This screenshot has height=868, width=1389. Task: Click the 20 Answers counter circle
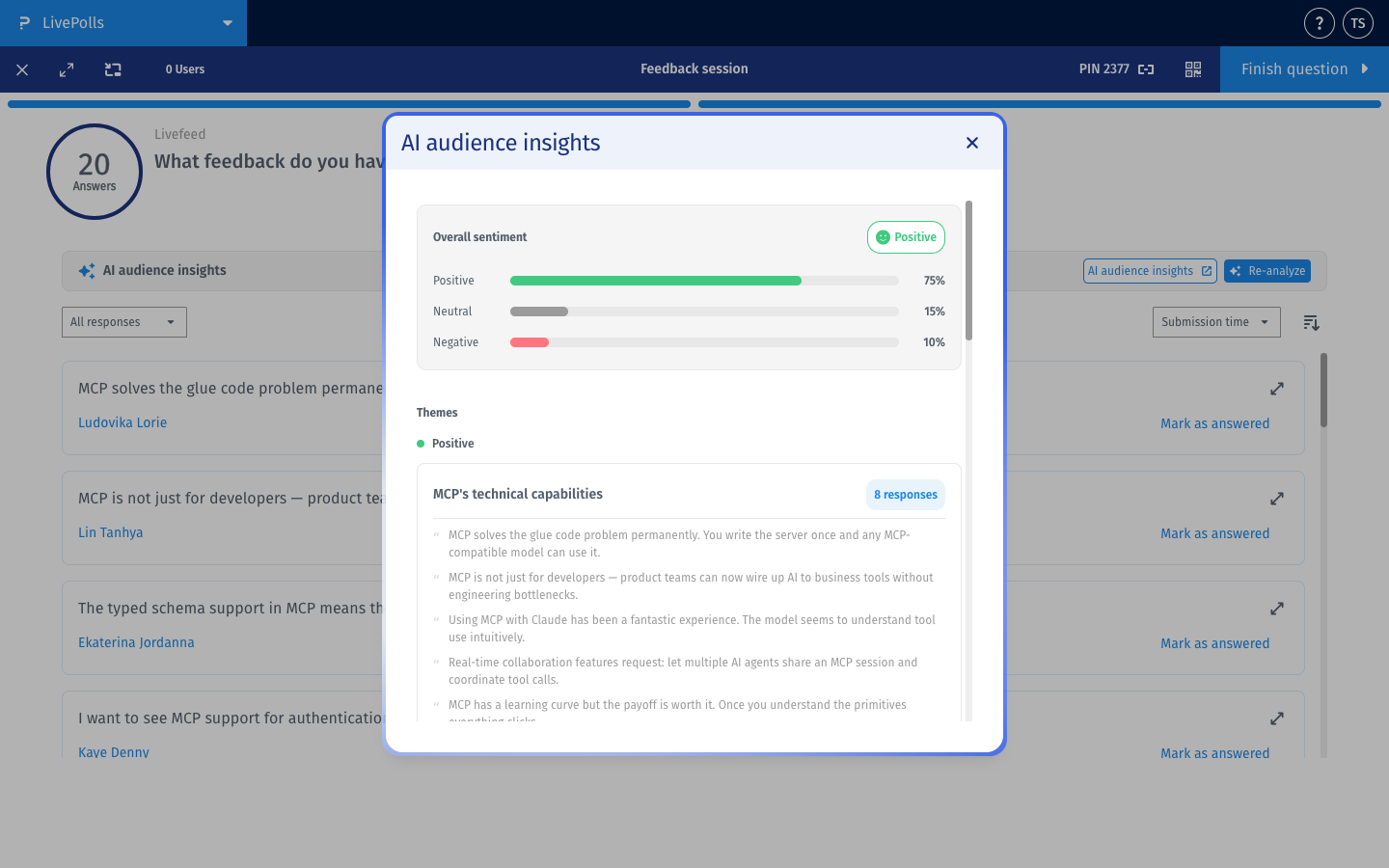tap(95, 172)
